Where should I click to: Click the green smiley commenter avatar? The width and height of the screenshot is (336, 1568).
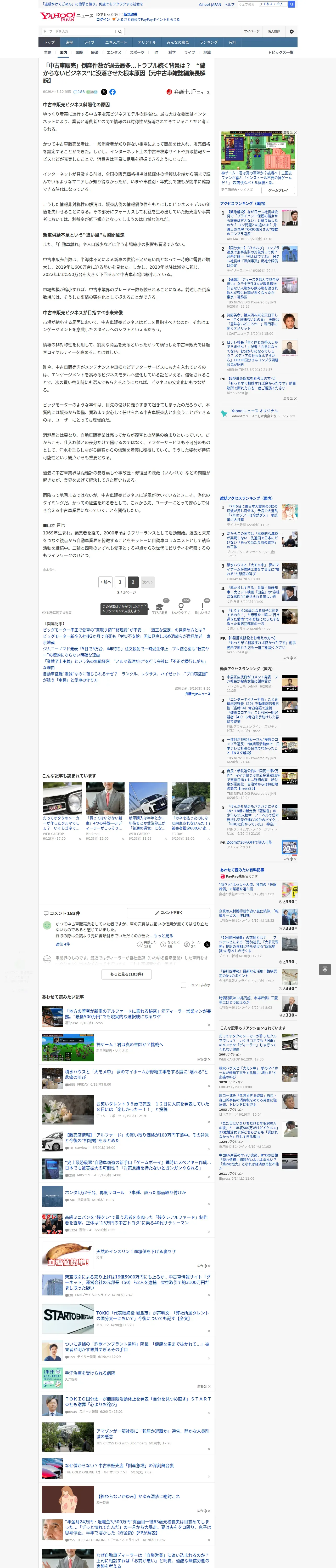[x=47, y=925]
